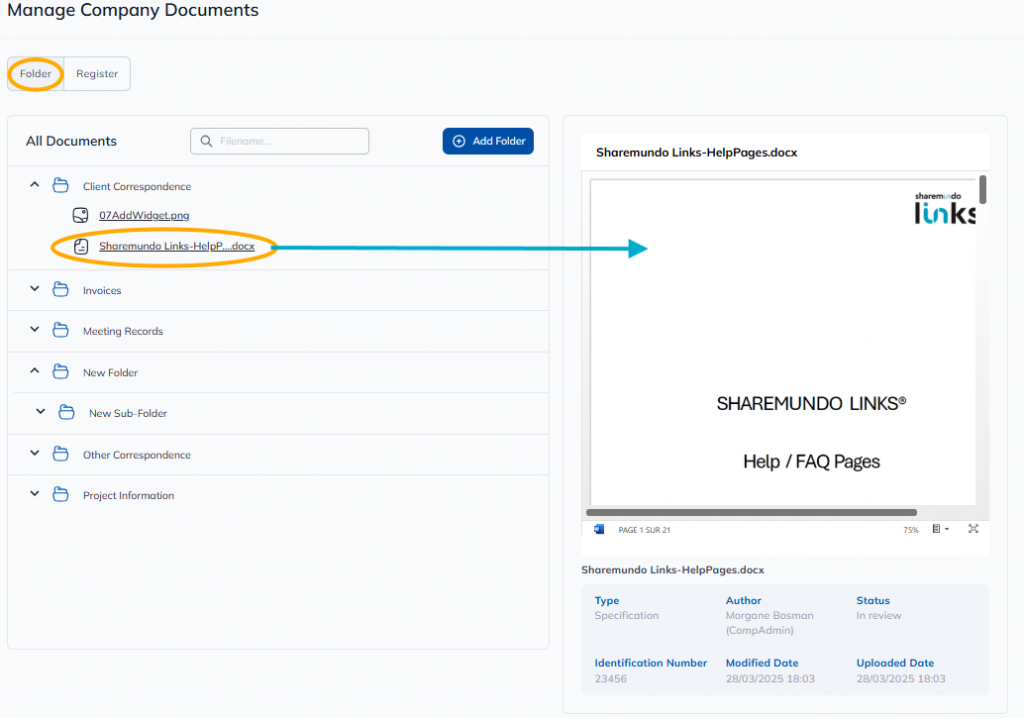Open the Sharemundo Links-HelpPages docx link
The height and width of the screenshot is (718, 1024).
pos(176,246)
